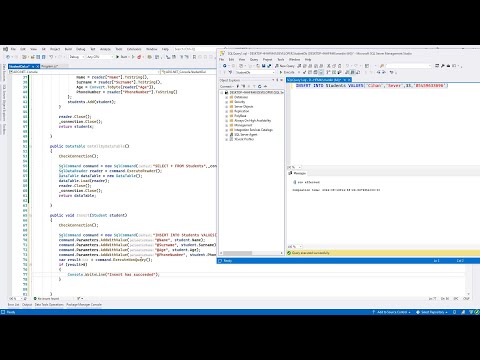Click the No issues found indicator
This screenshot has width=480, height=360.
point(46,299)
